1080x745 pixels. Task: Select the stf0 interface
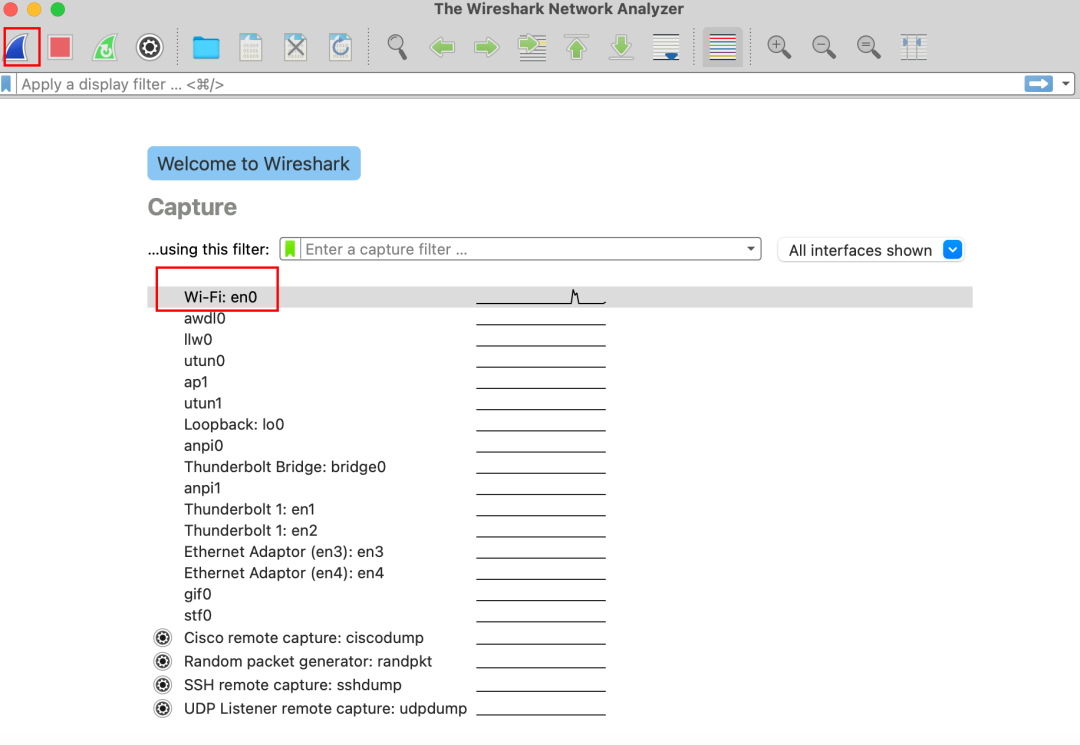point(197,616)
